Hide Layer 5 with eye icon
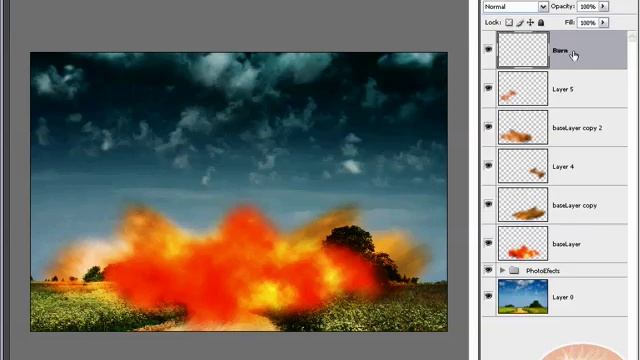The height and width of the screenshot is (360, 640). point(488,88)
